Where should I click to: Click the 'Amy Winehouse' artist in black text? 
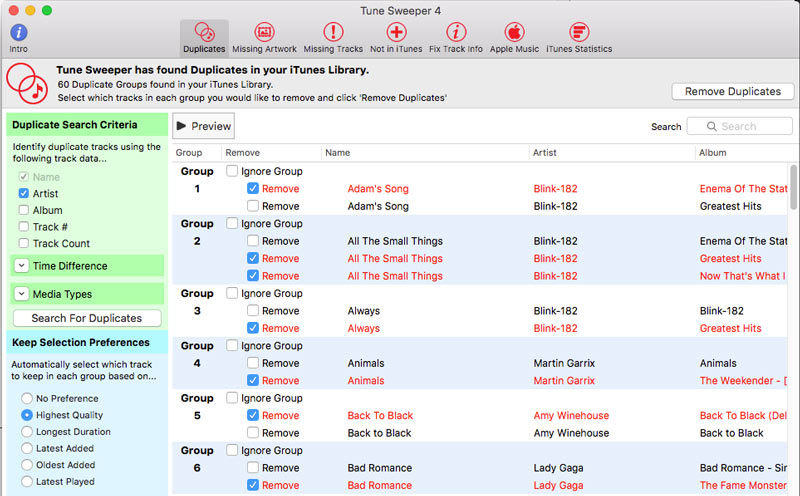pos(571,433)
